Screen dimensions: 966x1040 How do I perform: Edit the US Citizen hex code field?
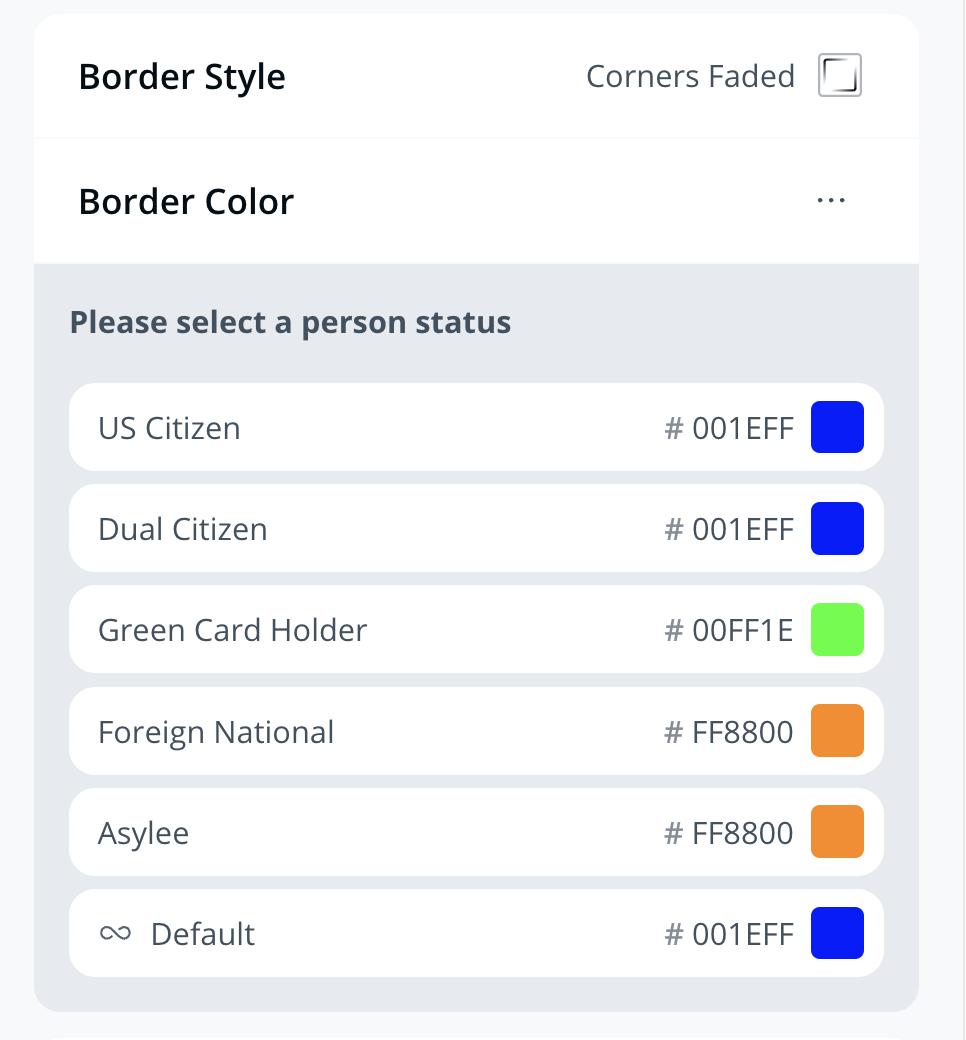742,428
